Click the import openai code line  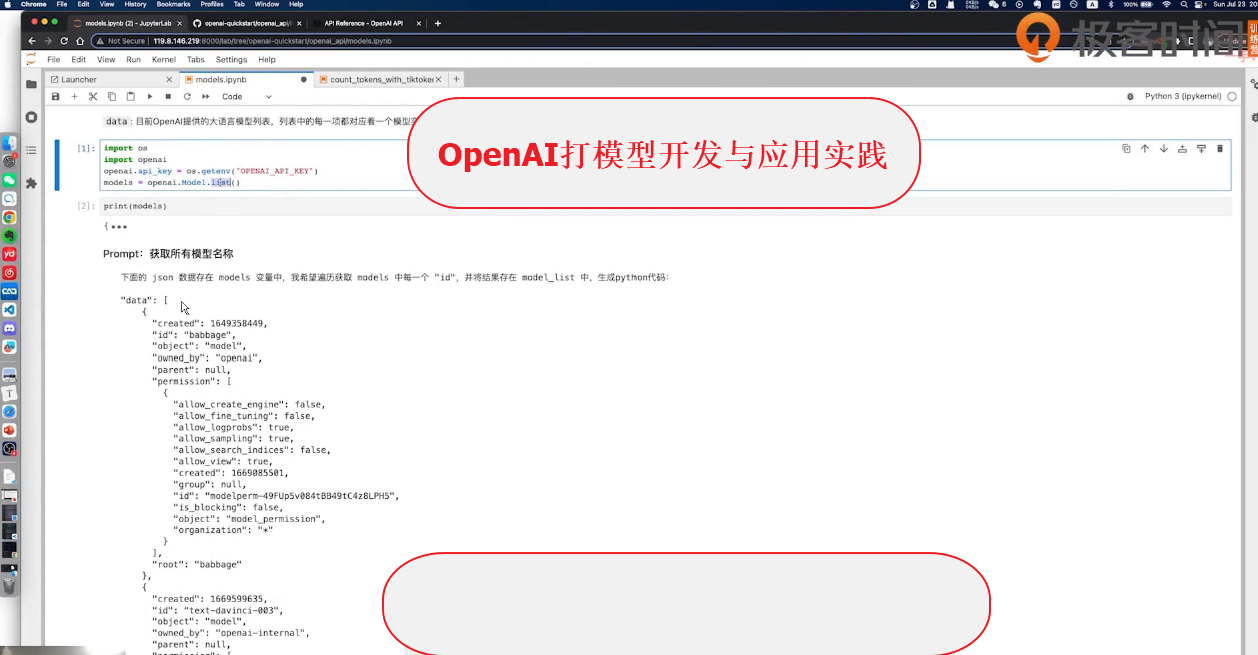135,160
